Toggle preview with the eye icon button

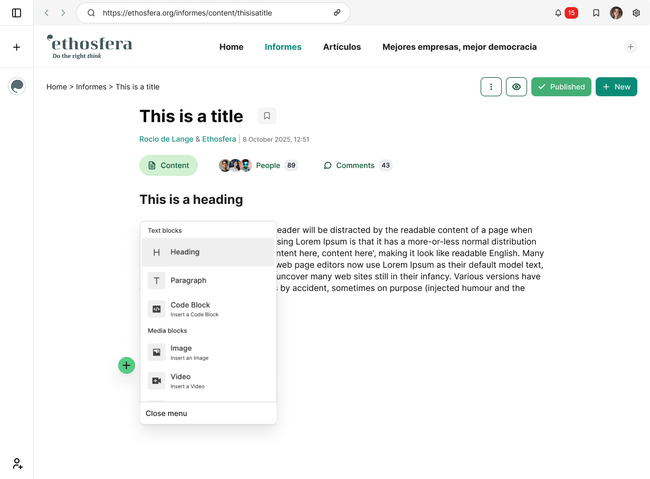pyautogui.click(x=516, y=87)
